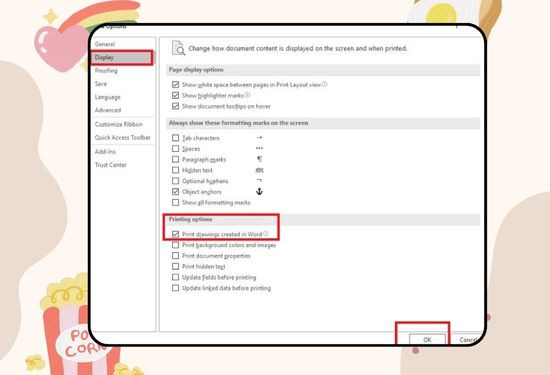The image size is (550, 375).
Task: Open the Trust Center category
Action: pyautogui.click(x=110, y=165)
